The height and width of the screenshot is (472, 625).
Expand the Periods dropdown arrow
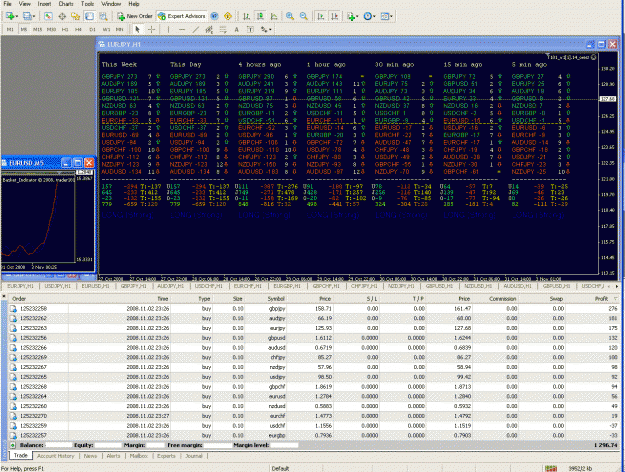coord(374,16)
